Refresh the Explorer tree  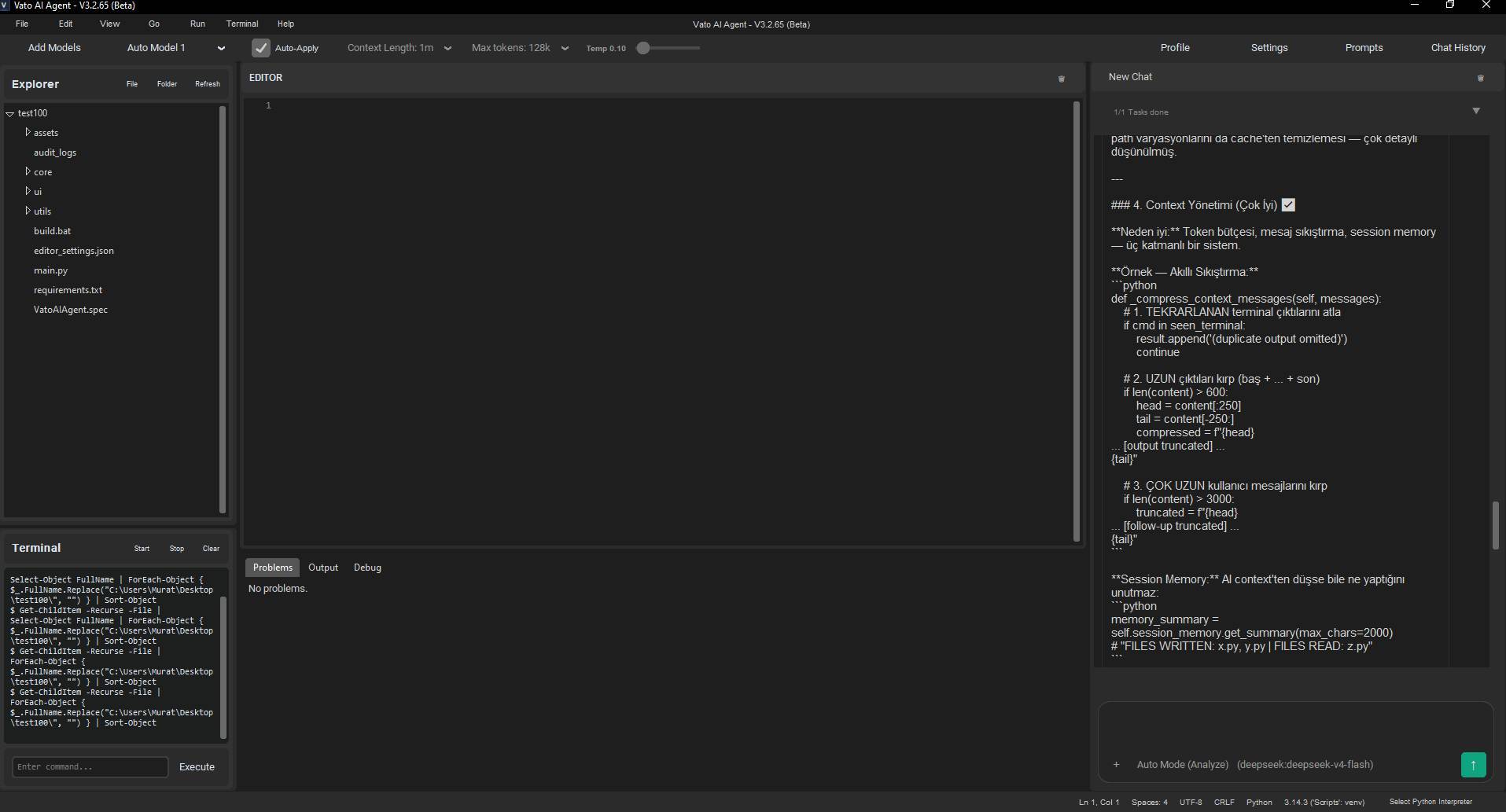pyautogui.click(x=208, y=84)
